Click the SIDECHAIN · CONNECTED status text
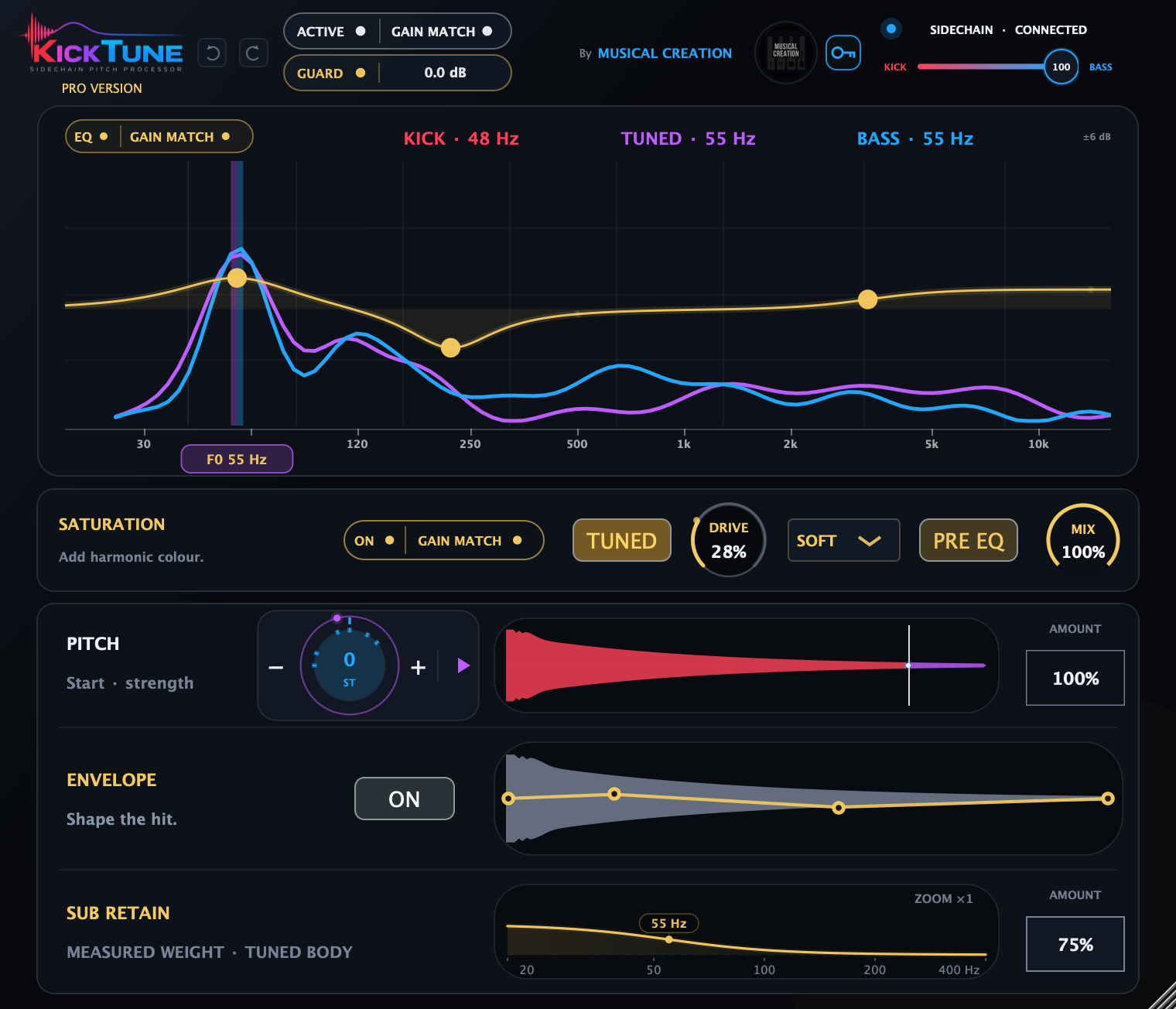The image size is (1176, 1009). [1008, 29]
